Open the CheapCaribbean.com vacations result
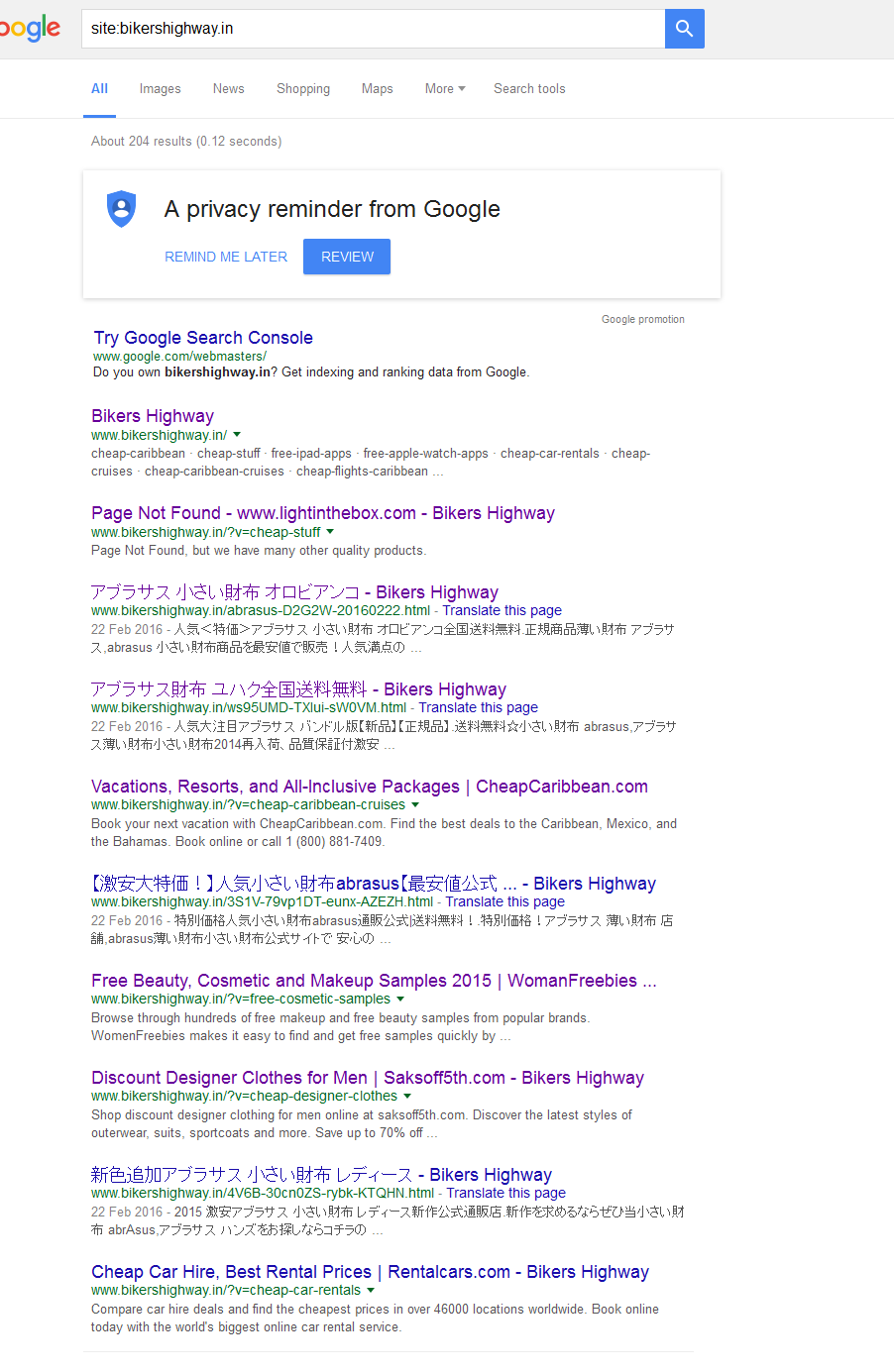This screenshot has width=894, height=1372. click(370, 787)
